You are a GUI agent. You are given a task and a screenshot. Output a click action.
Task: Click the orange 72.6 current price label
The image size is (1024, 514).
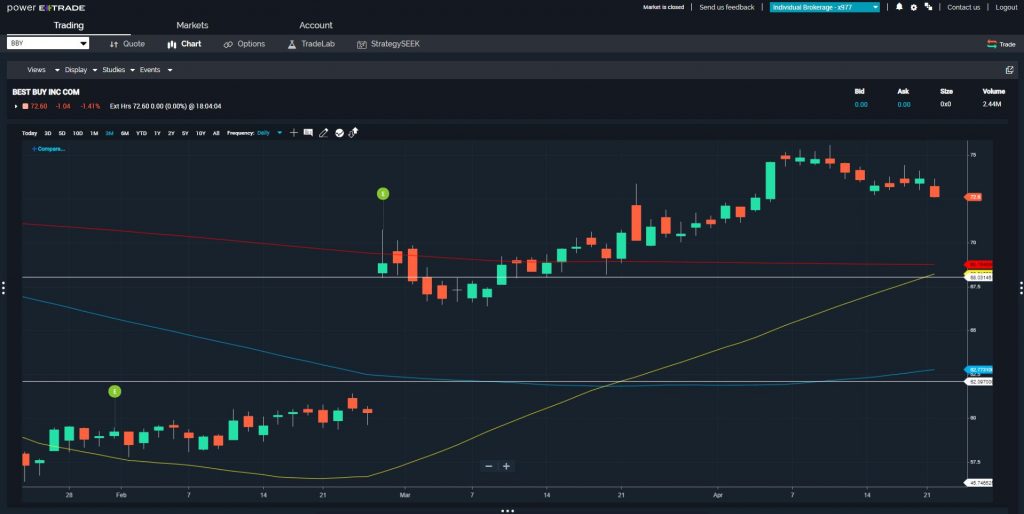click(974, 197)
